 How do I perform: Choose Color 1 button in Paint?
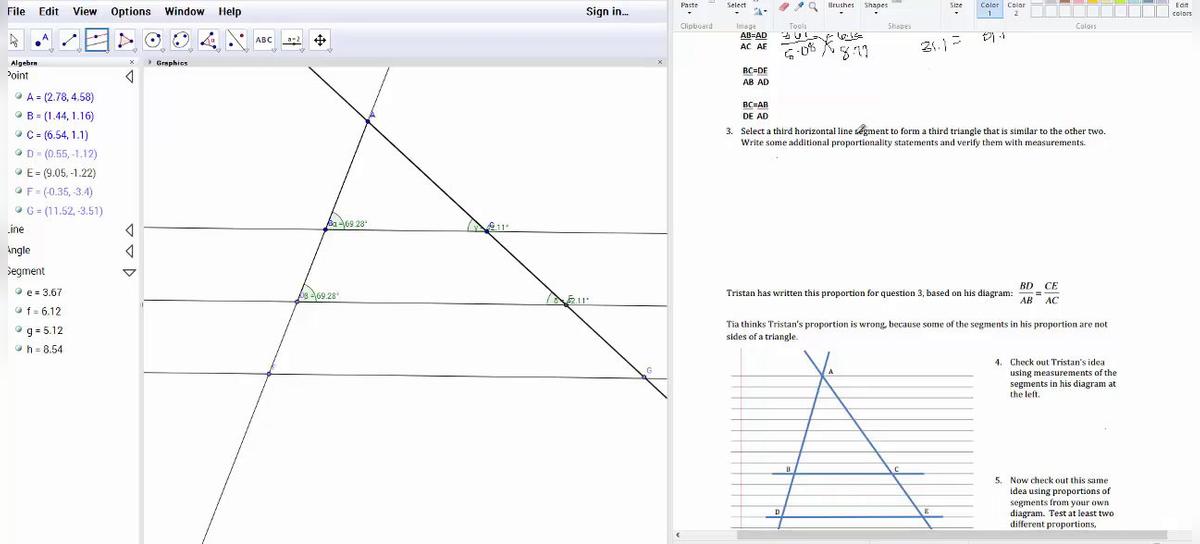click(989, 9)
